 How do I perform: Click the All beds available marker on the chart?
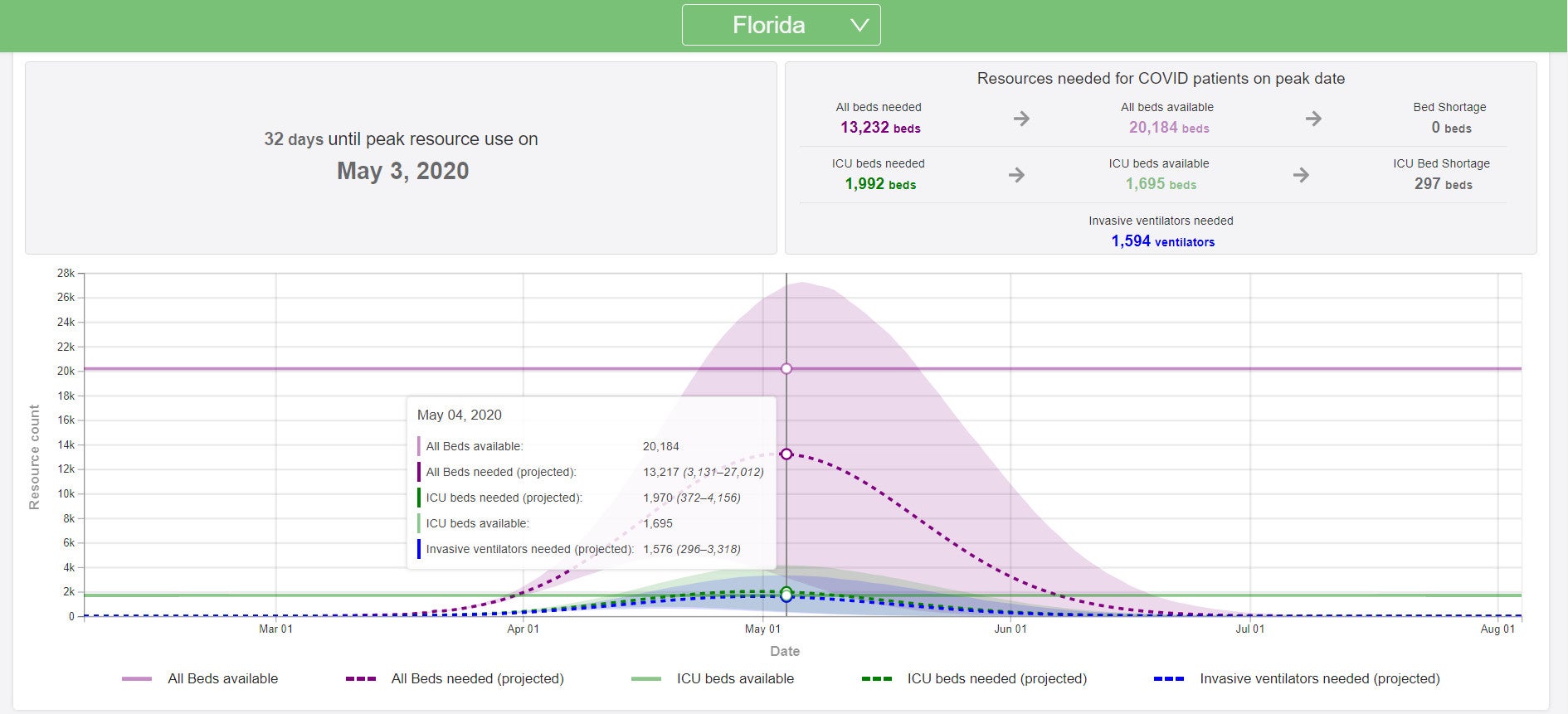(786, 368)
